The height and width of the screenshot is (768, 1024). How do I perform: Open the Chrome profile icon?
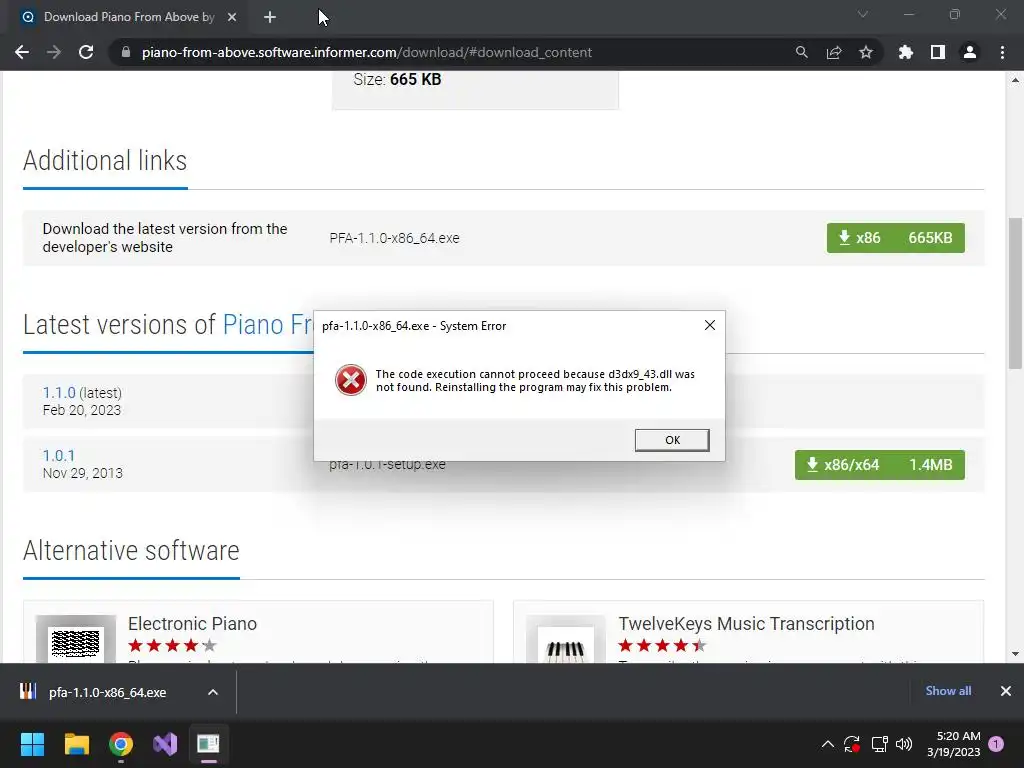click(970, 52)
